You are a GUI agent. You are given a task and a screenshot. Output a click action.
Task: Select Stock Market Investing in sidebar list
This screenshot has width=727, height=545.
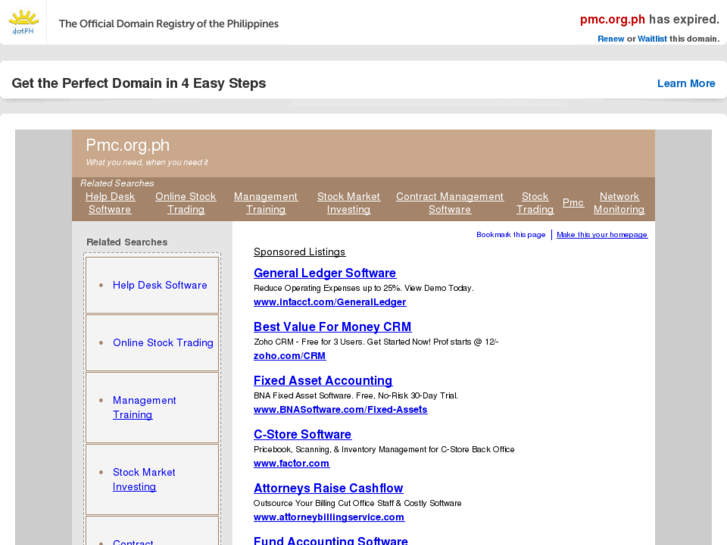[x=144, y=479]
